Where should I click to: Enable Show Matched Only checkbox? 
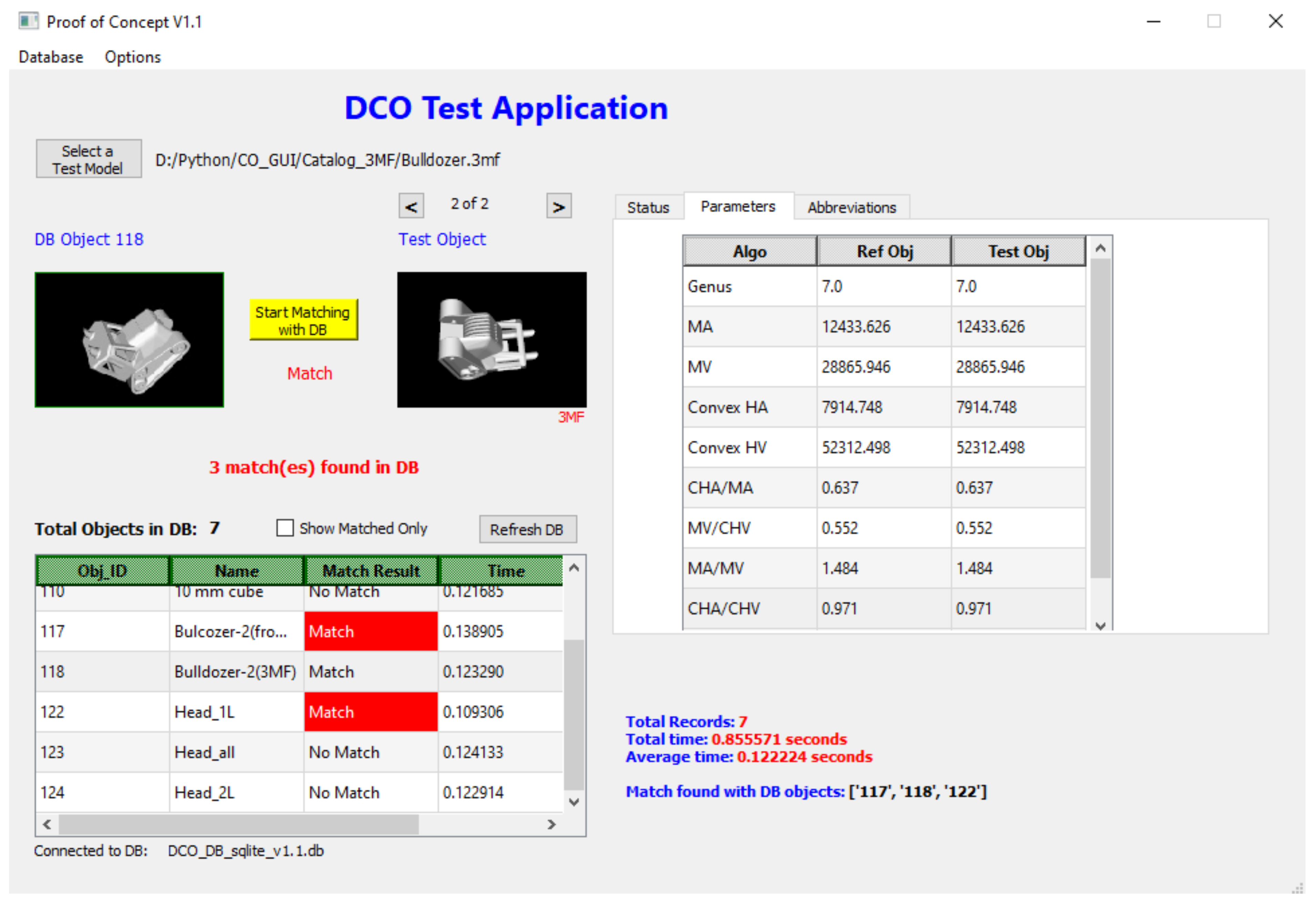(x=285, y=528)
